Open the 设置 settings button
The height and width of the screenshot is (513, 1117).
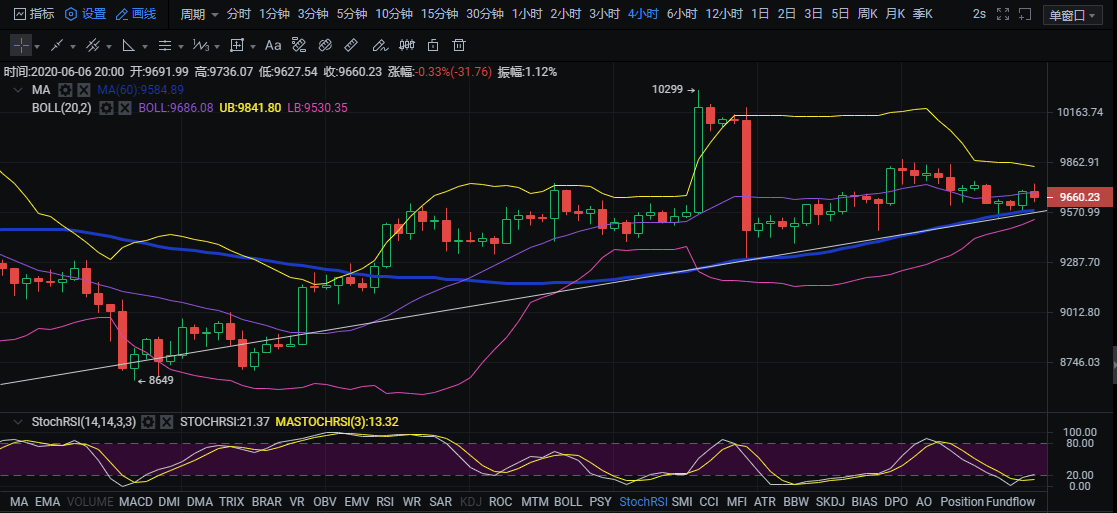(x=85, y=14)
